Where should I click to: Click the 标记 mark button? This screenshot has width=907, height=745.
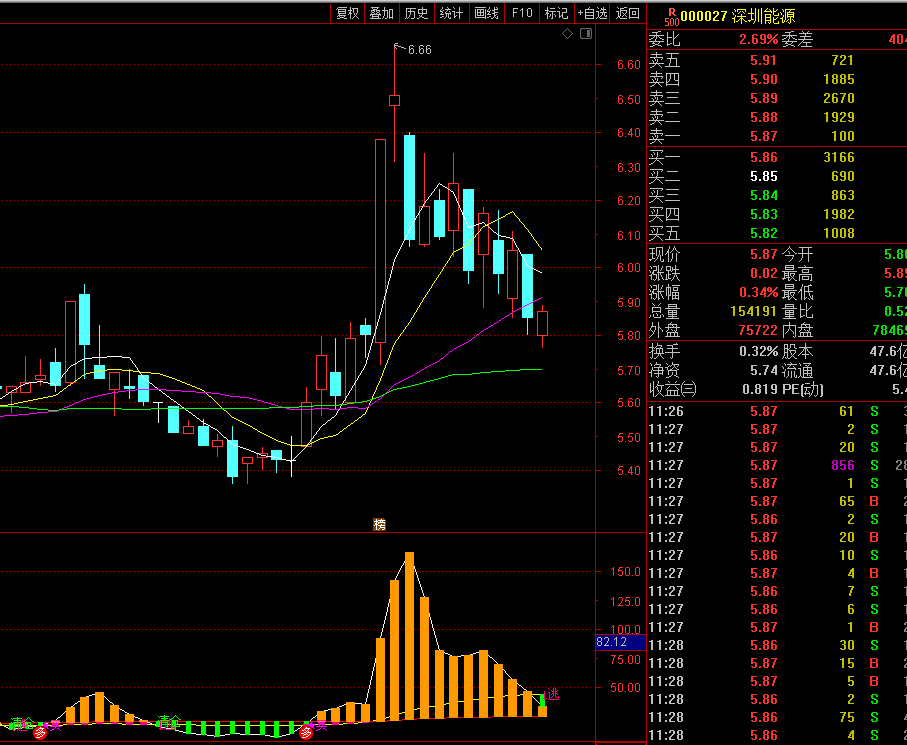pyautogui.click(x=556, y=13)
